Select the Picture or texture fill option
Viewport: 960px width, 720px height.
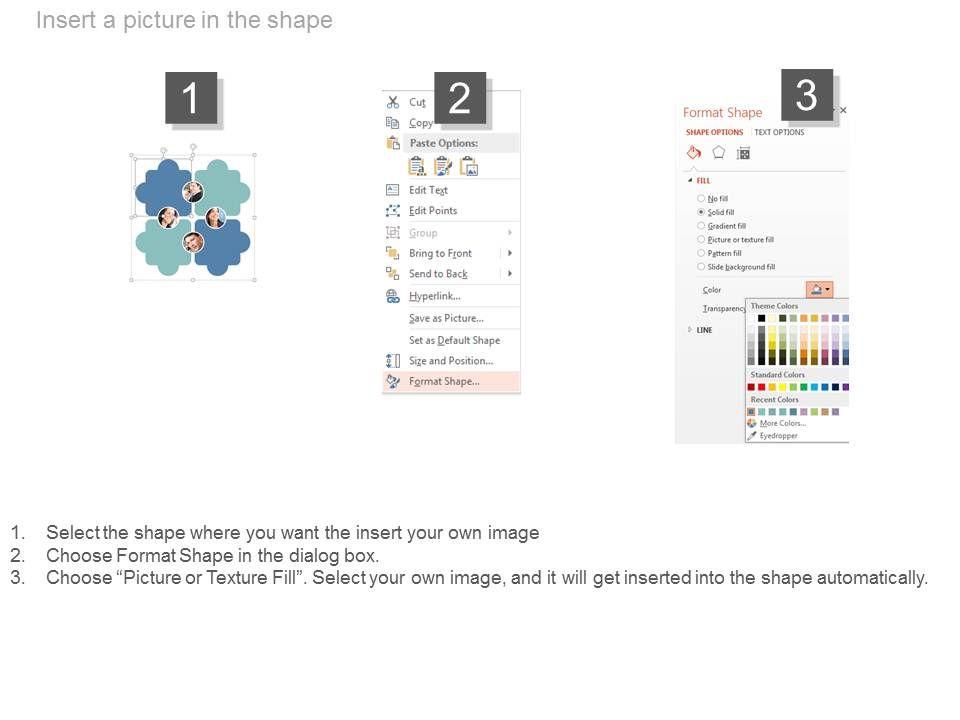(701, 240)
